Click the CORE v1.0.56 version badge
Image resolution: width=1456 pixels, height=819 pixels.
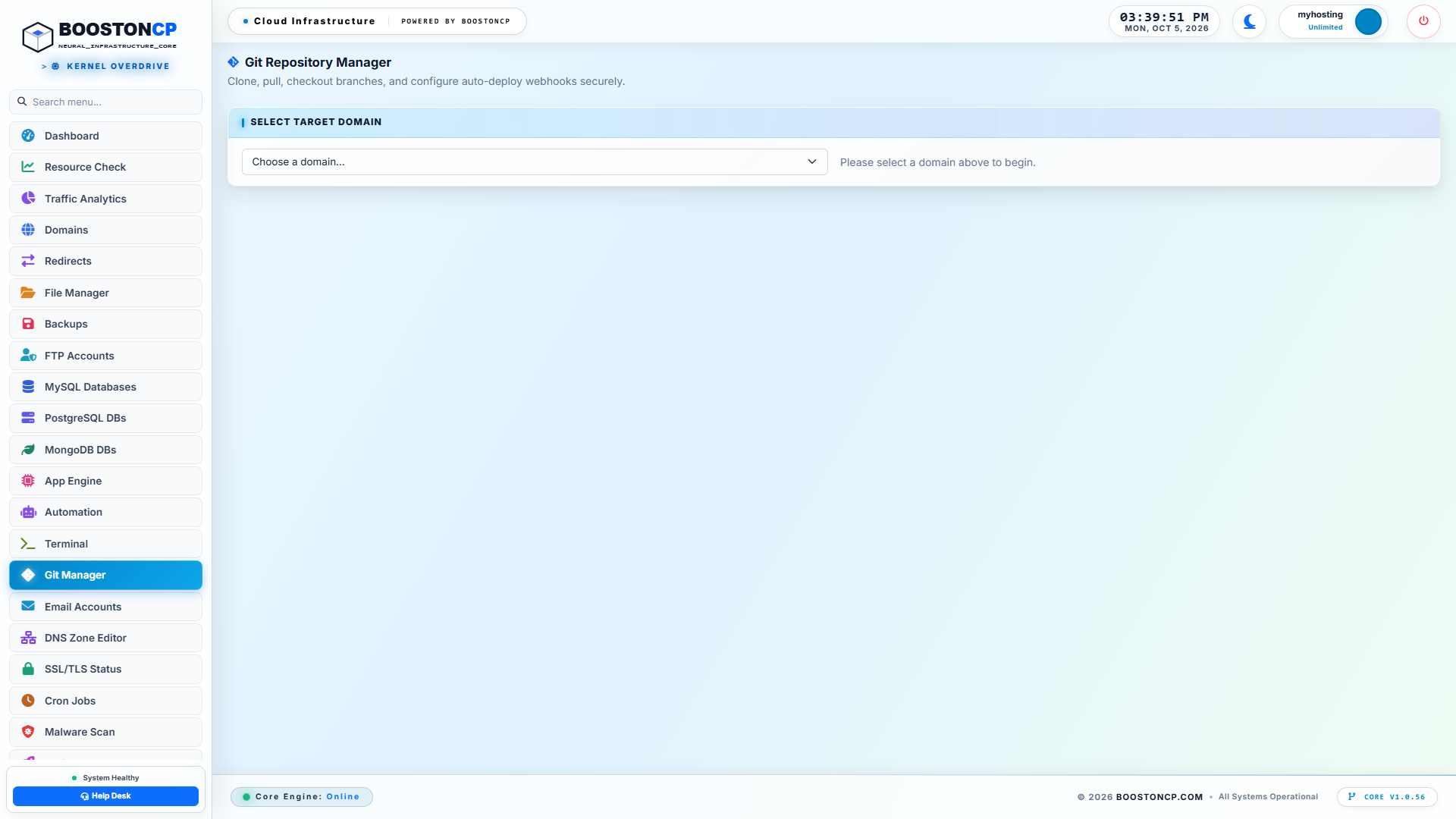[1387, 797]
